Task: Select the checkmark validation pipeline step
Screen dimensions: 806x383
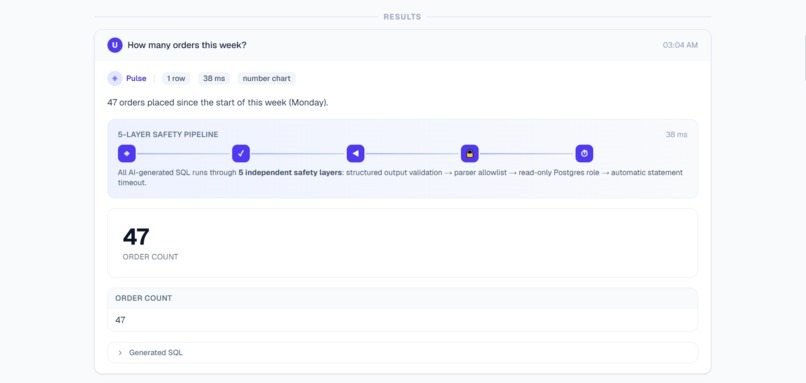Action: pos(241,153)
